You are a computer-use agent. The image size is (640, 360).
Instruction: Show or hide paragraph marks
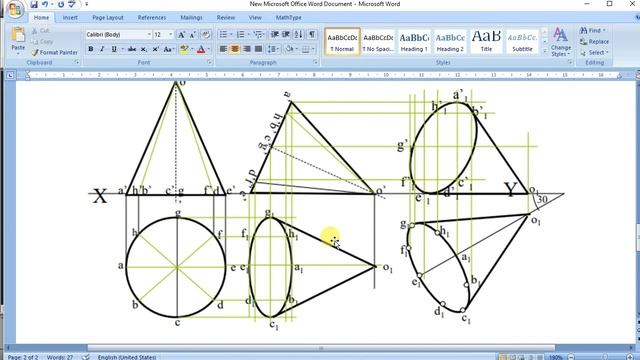[x=312, y=35]
